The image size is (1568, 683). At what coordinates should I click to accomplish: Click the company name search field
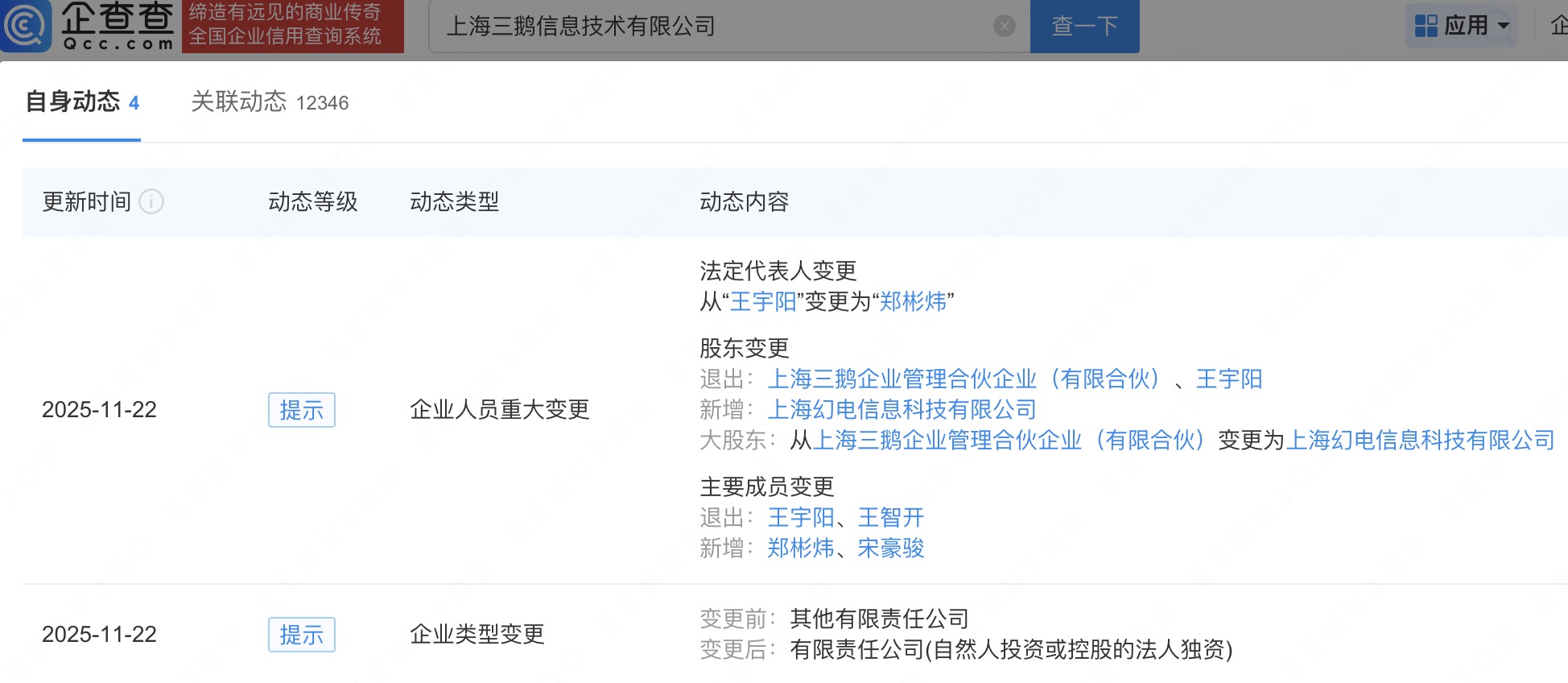tap(716, 27)
